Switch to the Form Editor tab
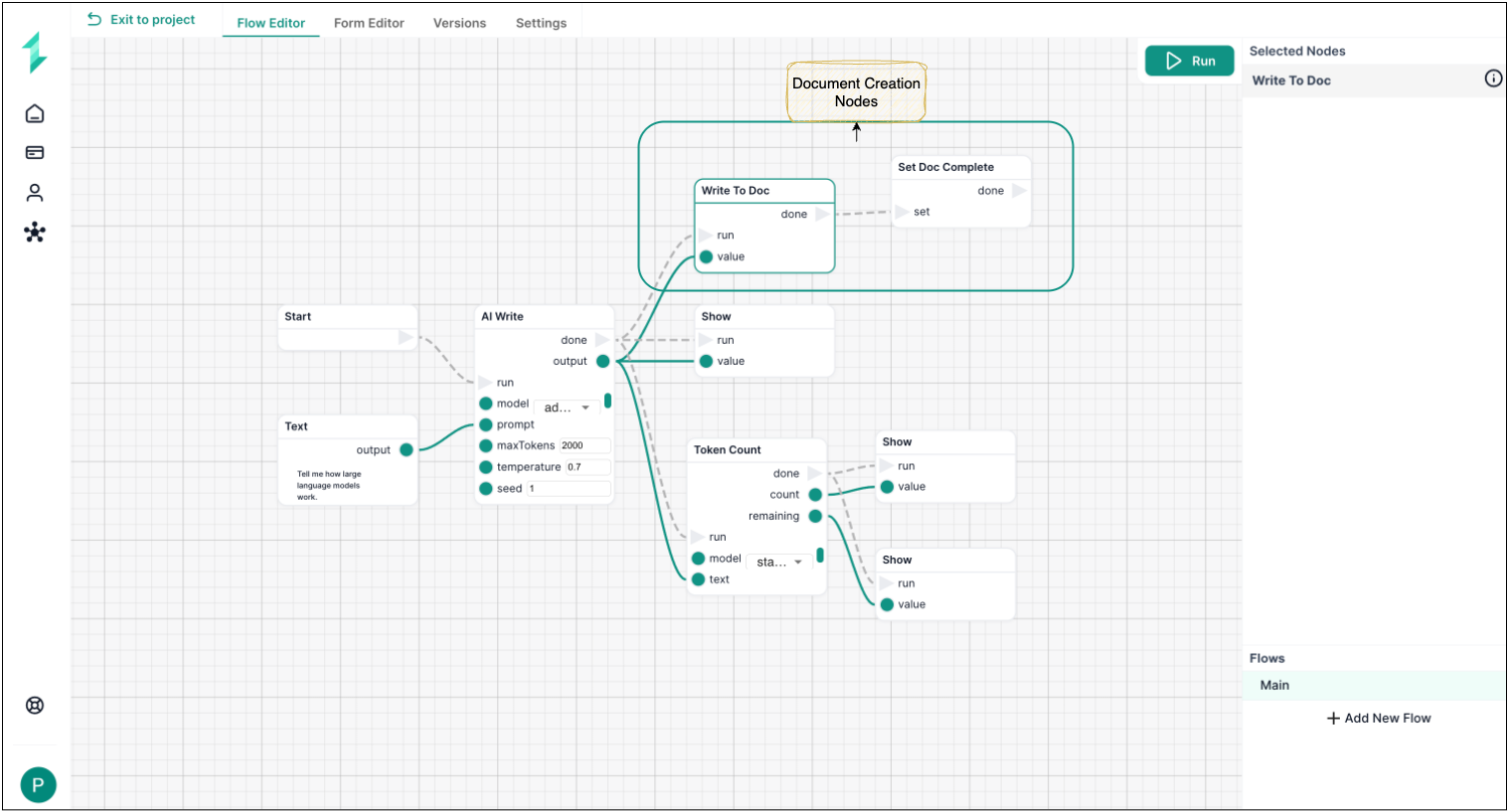The image size is (1508, 812). tap(369, 23)
